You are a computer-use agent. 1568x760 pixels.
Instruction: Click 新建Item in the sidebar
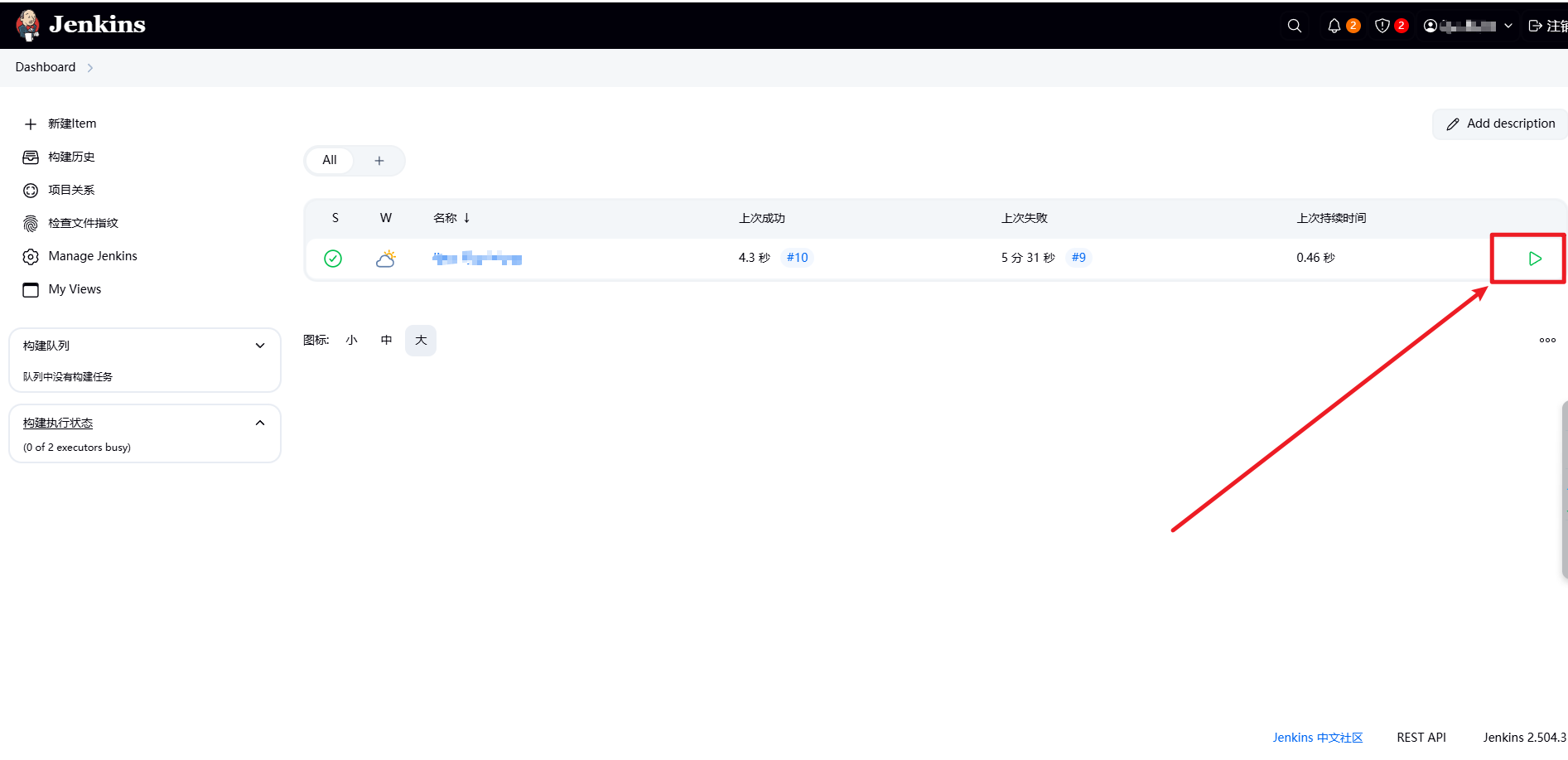click(x=72, y=123)
